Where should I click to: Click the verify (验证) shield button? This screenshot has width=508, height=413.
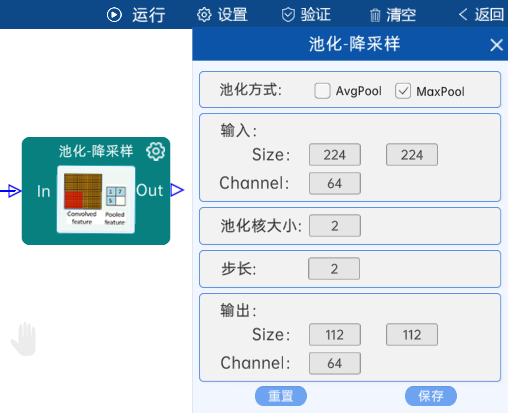(x=306, y=15)
